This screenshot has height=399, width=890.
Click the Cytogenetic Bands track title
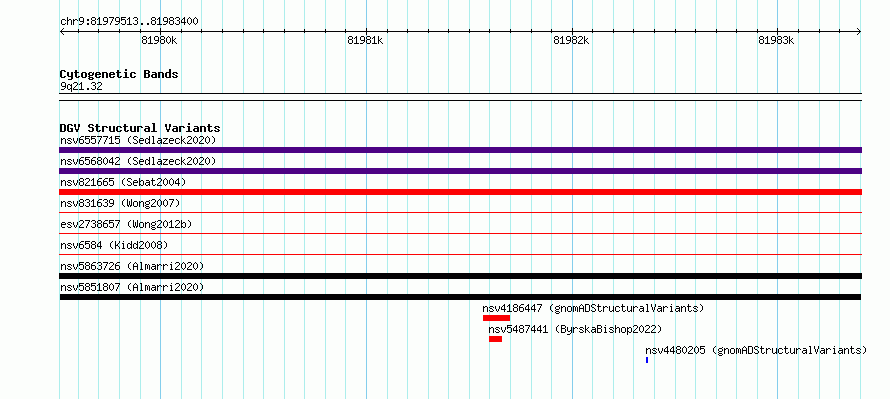[119, 74]
